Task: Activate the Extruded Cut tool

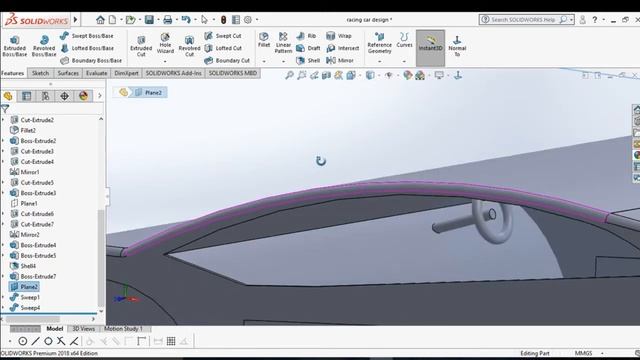Action: click(x=141, y=46)
